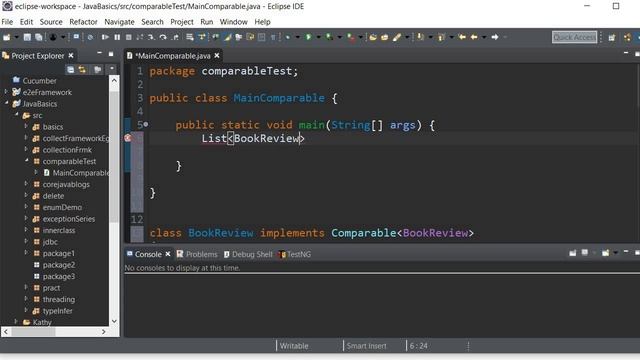Screen dimensions: 640x360
Task: Switch to the Problems tab
Action: point(197,254)
